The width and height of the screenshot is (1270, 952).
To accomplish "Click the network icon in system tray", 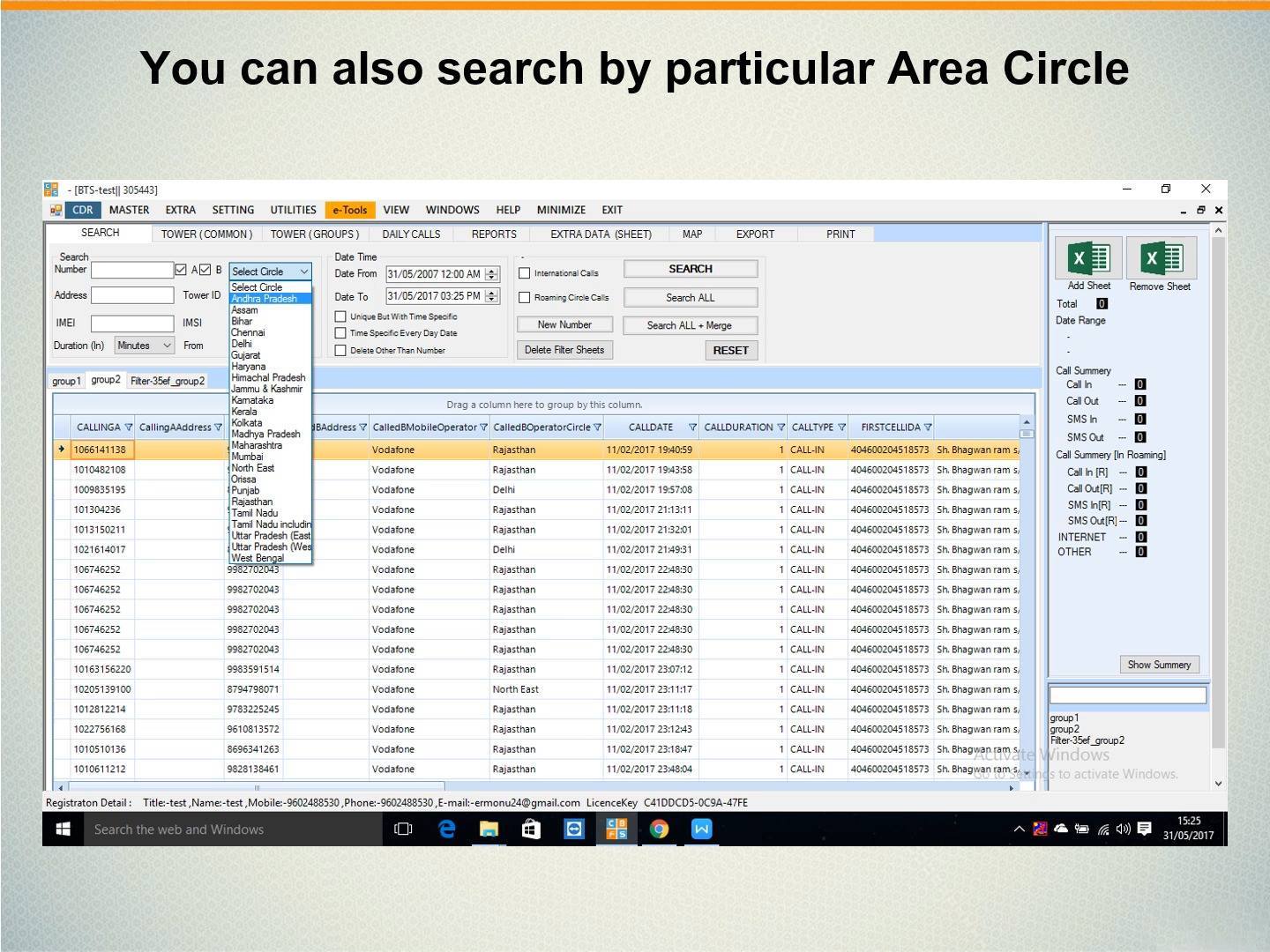I will coord(1103,829).
